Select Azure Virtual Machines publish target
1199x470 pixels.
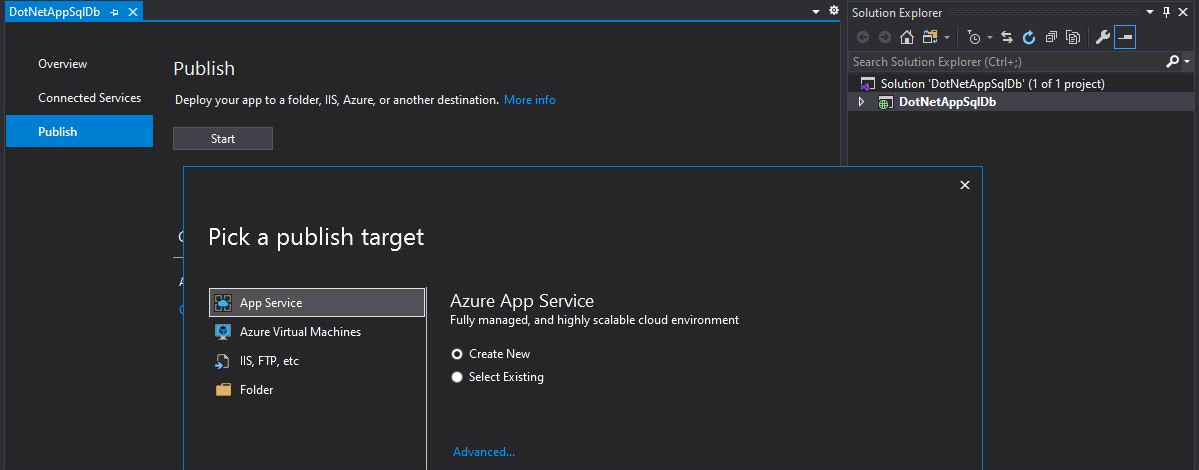(x=300, y=332)
